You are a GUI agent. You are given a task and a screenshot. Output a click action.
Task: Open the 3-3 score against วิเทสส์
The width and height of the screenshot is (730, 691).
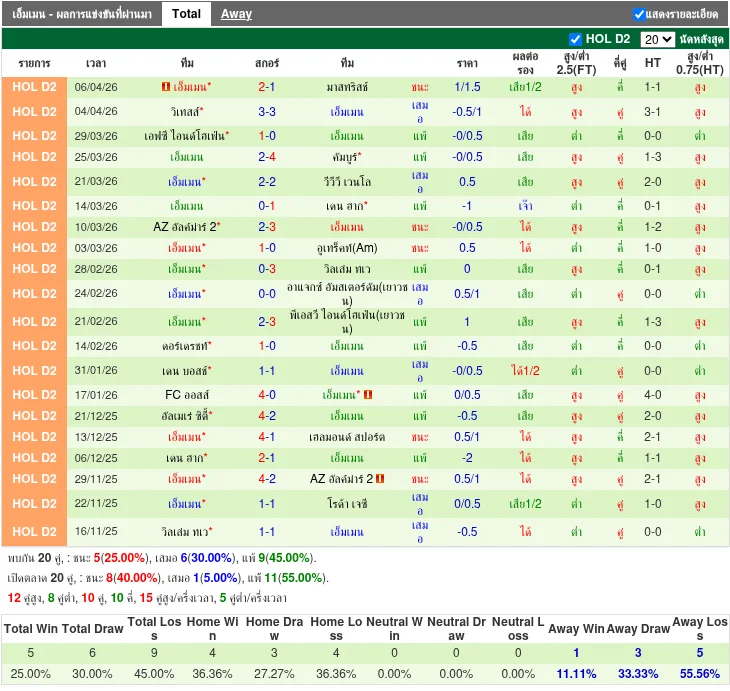(x=267, y=111)
